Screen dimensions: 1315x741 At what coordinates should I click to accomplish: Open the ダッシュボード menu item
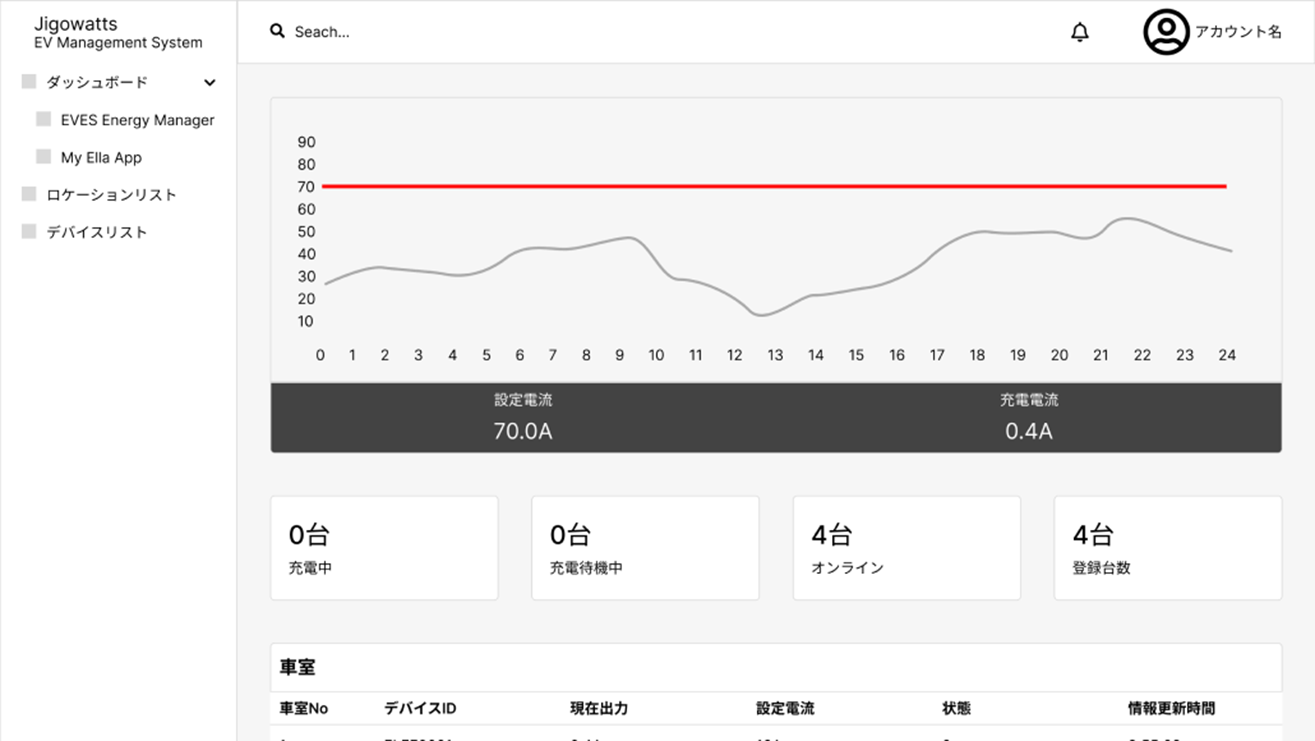[x=97, y=83]
